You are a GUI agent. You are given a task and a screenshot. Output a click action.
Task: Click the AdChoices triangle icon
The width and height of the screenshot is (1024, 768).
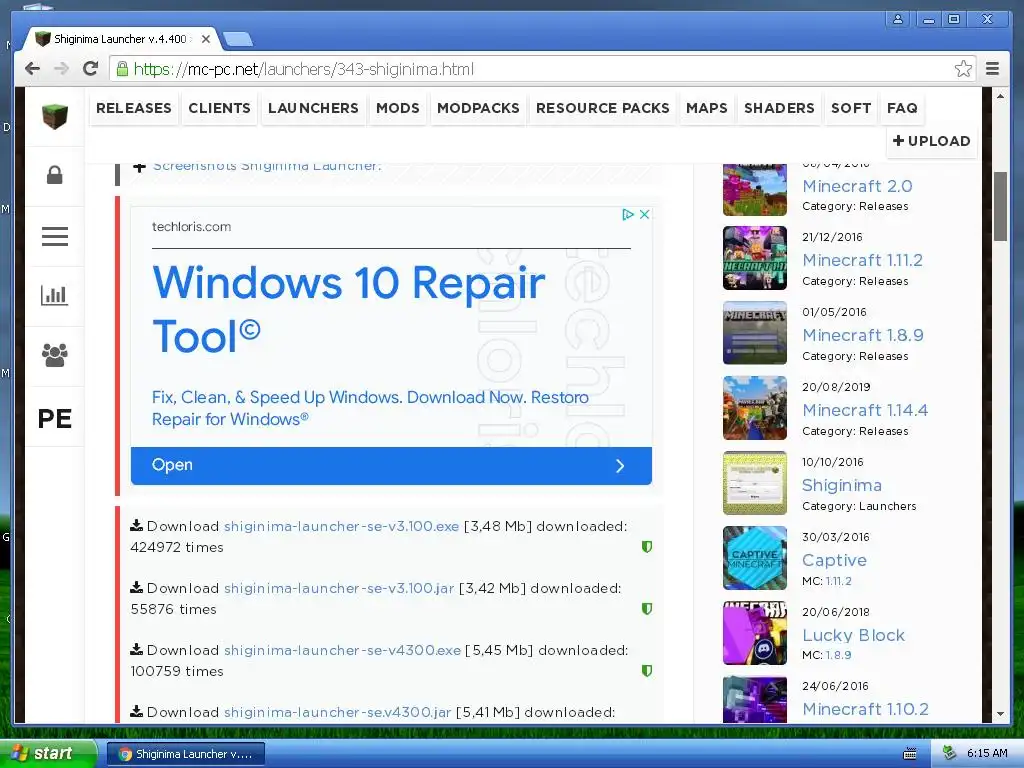628,214
